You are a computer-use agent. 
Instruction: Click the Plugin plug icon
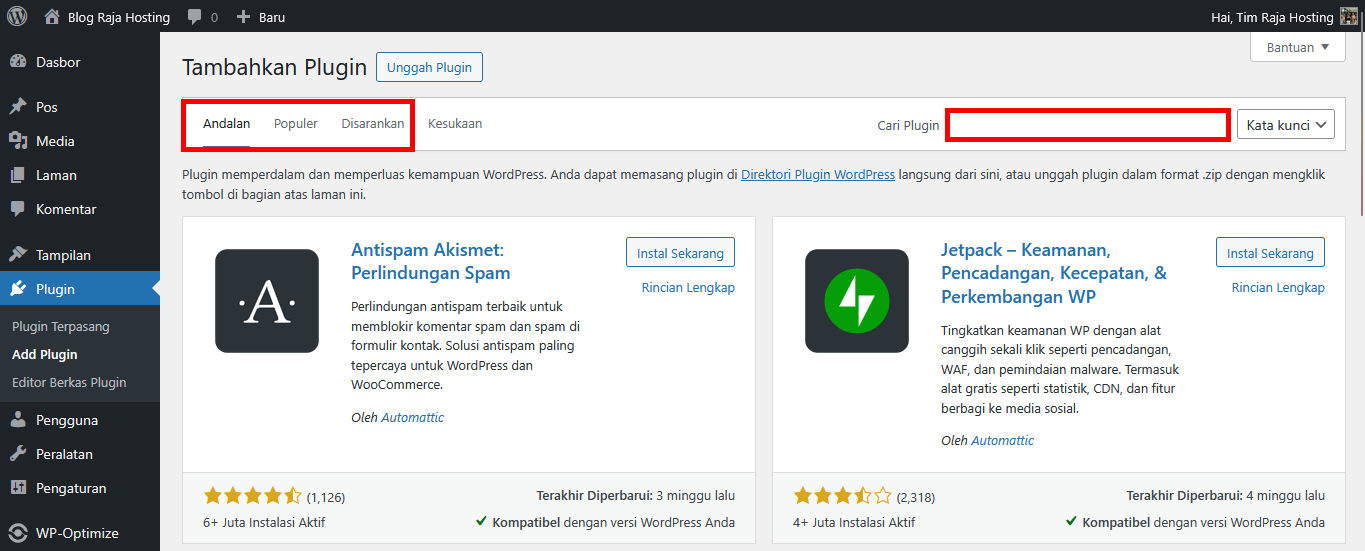point(18,289)
